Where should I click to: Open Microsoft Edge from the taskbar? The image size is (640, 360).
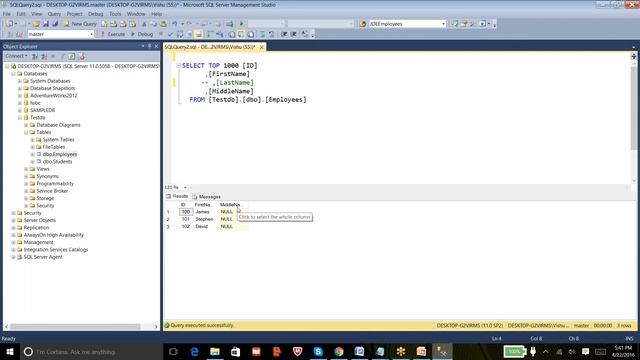click(x=194, y=351)
